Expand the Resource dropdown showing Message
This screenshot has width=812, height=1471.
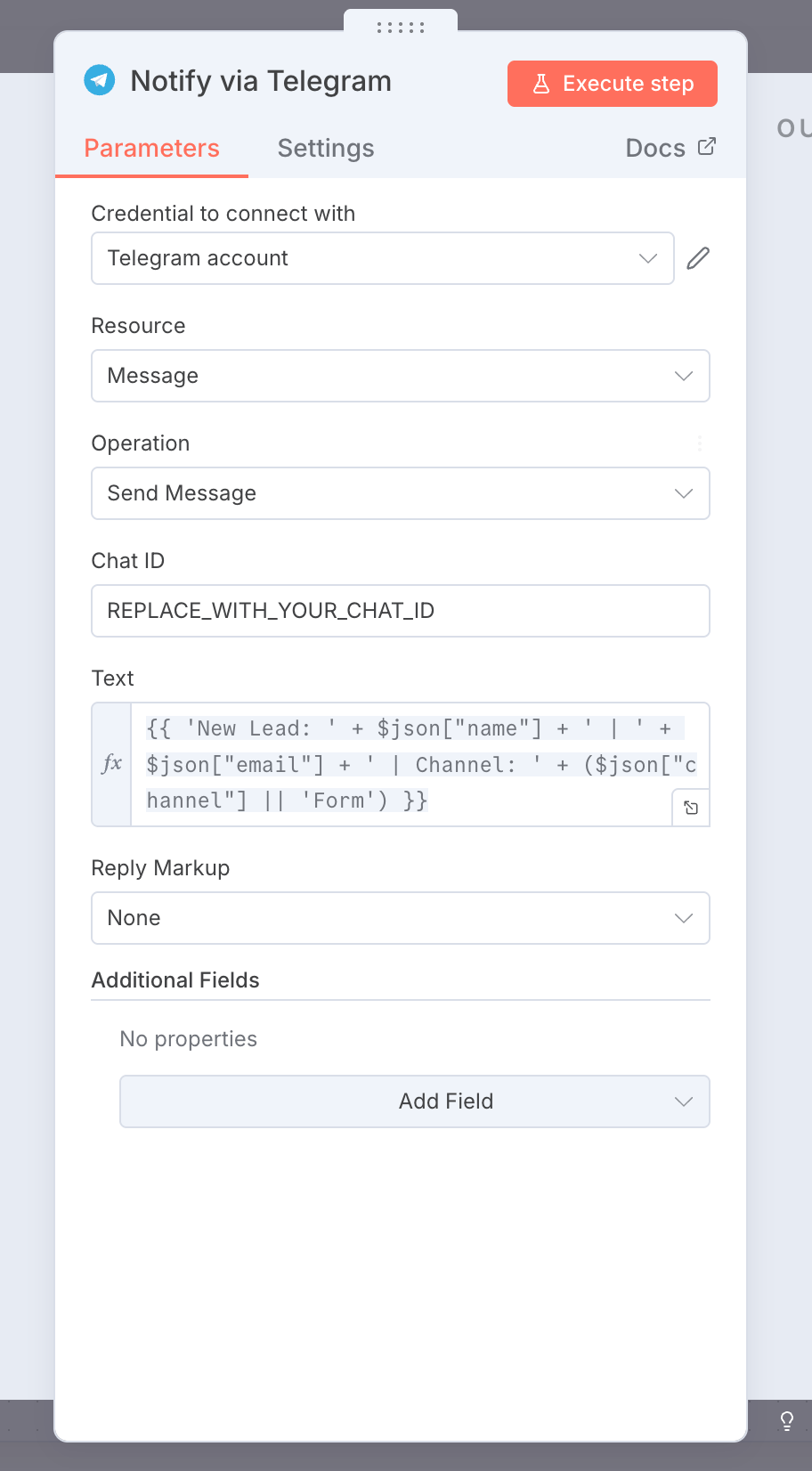click(400, 376)
